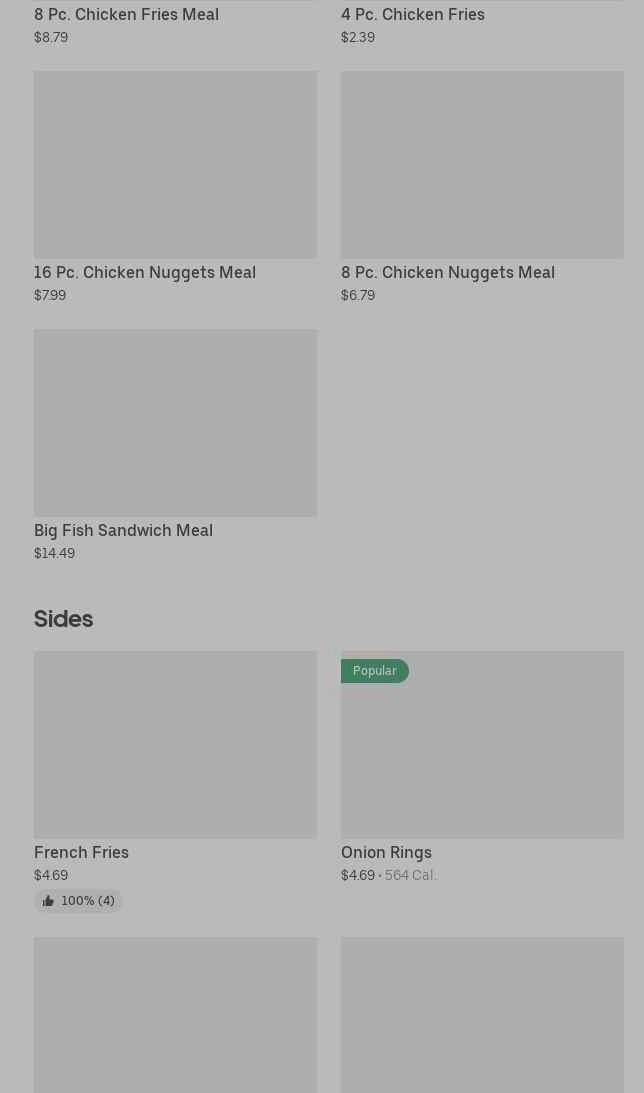Click the thumbs-up icon under French Fries

[x=48, y=901]
